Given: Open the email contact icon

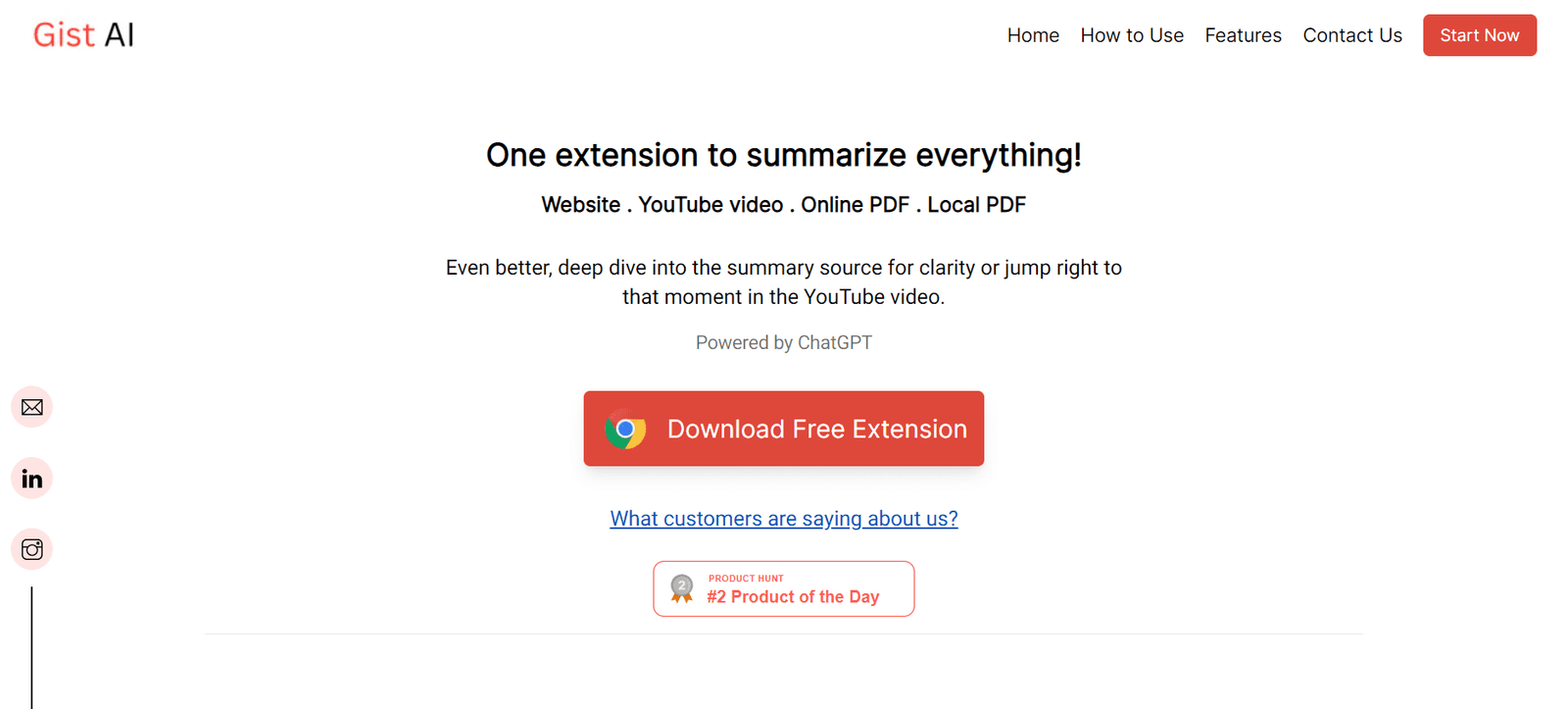Looking at the screenshot, I should pos(32,407).
